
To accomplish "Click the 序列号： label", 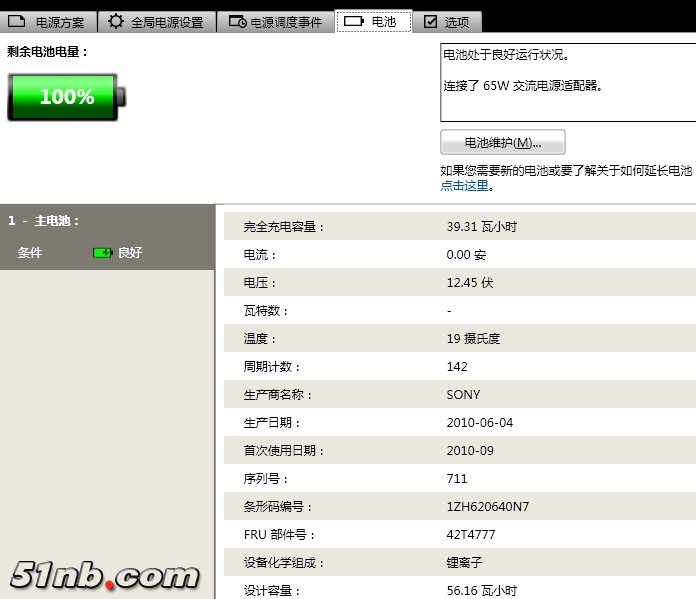I will click(265, 479).
